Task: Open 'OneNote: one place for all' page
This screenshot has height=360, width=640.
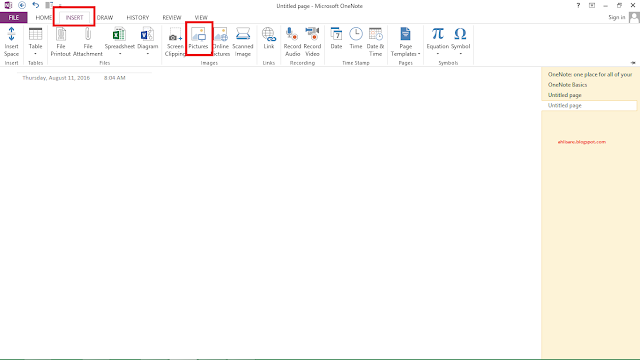Action: (589, 75)
